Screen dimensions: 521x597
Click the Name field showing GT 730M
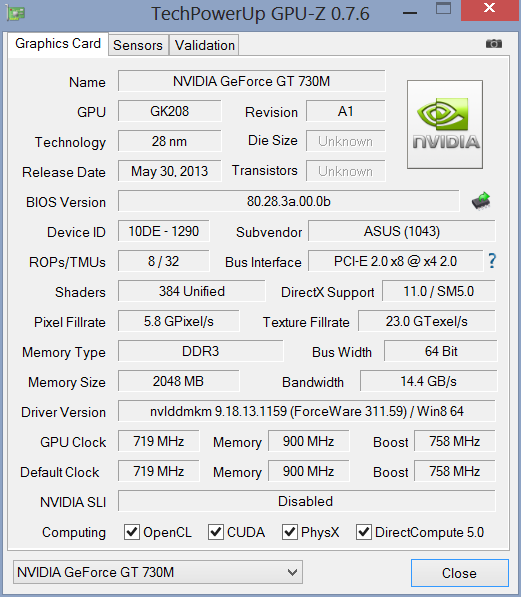(251, 81)
